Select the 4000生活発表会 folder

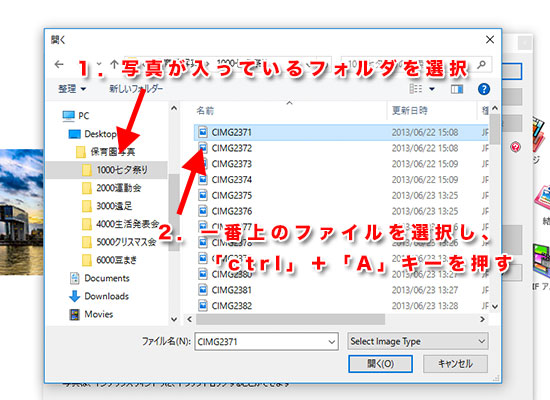(128, 224)
